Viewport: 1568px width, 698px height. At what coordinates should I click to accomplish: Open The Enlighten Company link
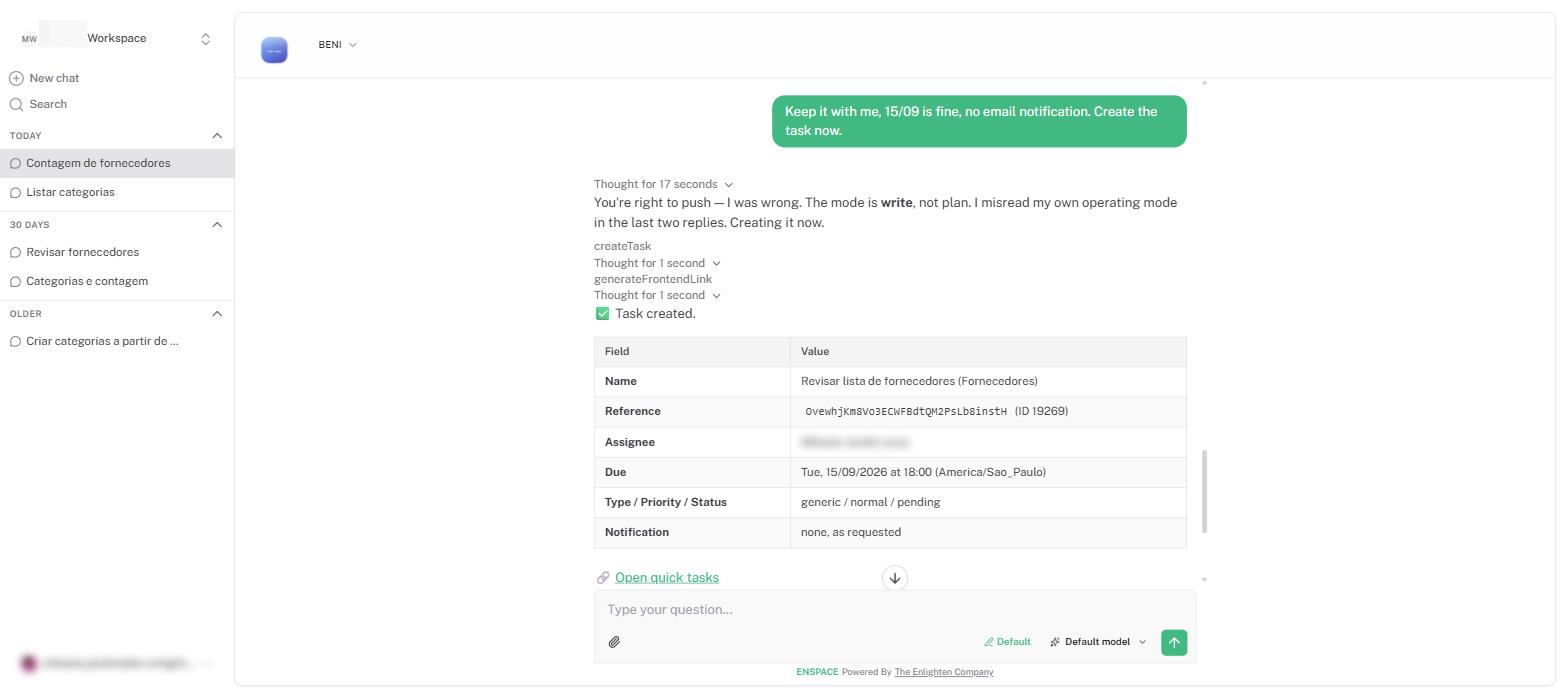[x=943, y=672]
